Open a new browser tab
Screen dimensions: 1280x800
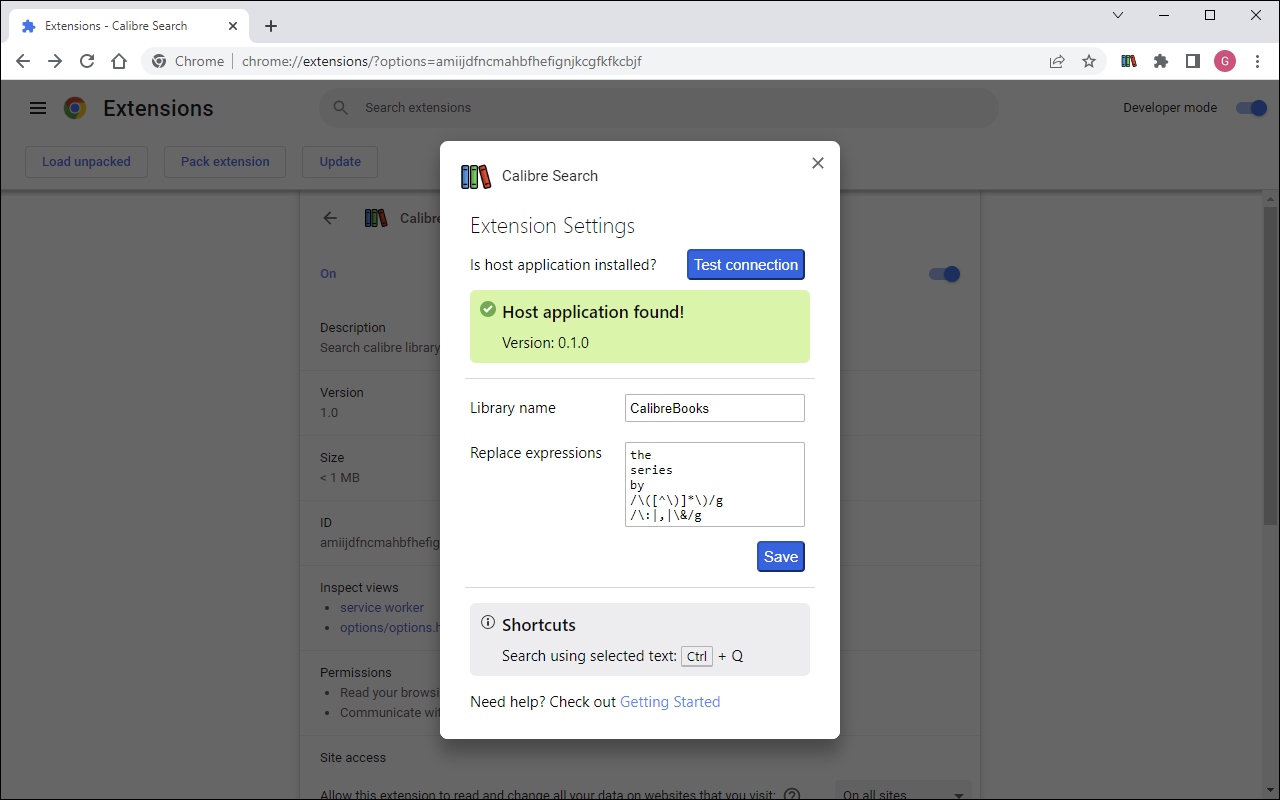point(271,26)
